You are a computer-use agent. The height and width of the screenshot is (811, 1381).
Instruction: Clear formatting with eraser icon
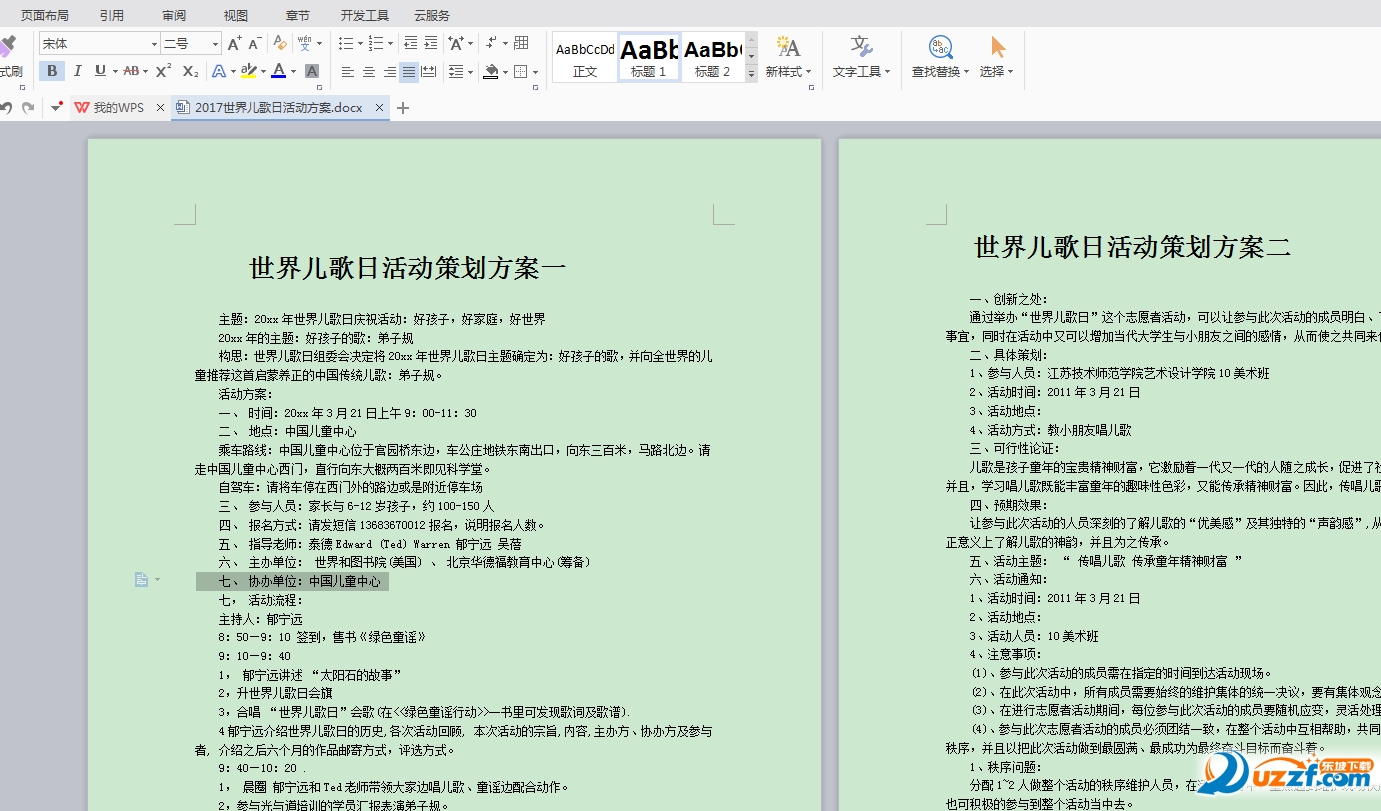[x=280, y=43]
